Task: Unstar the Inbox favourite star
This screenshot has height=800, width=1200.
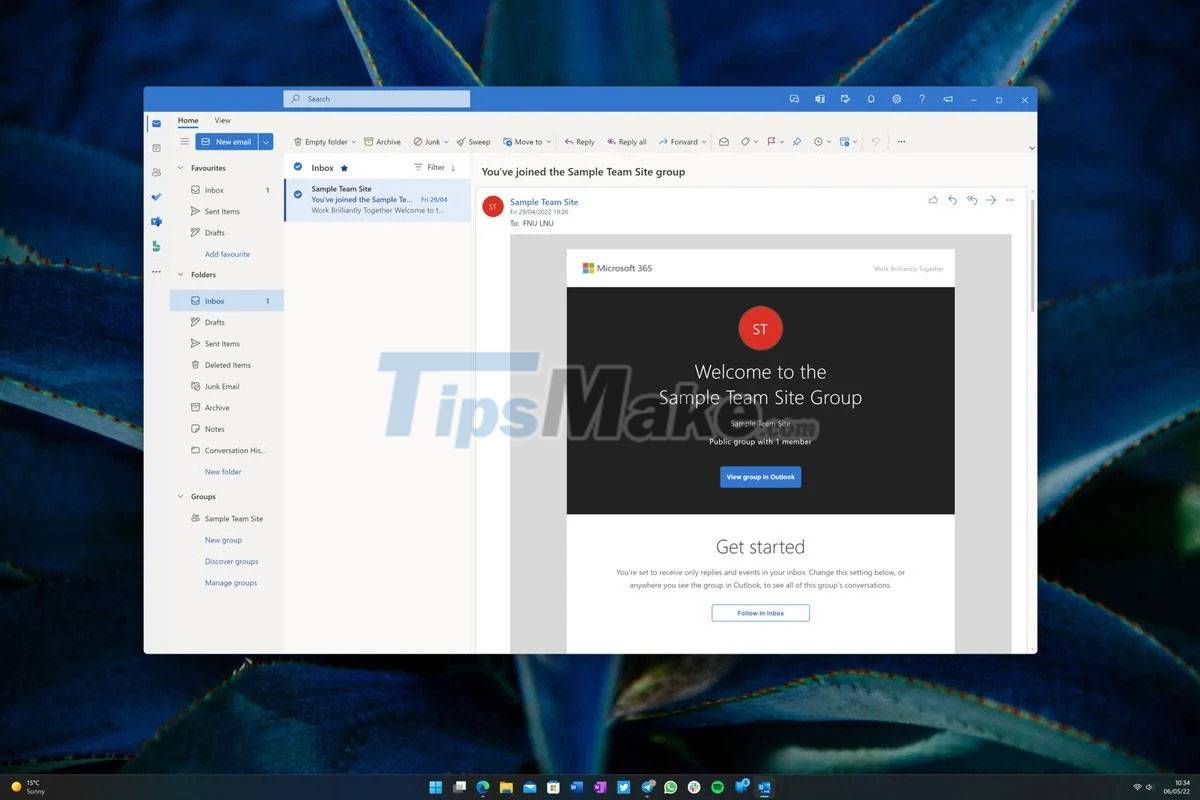Action: (x=344, y=167)
